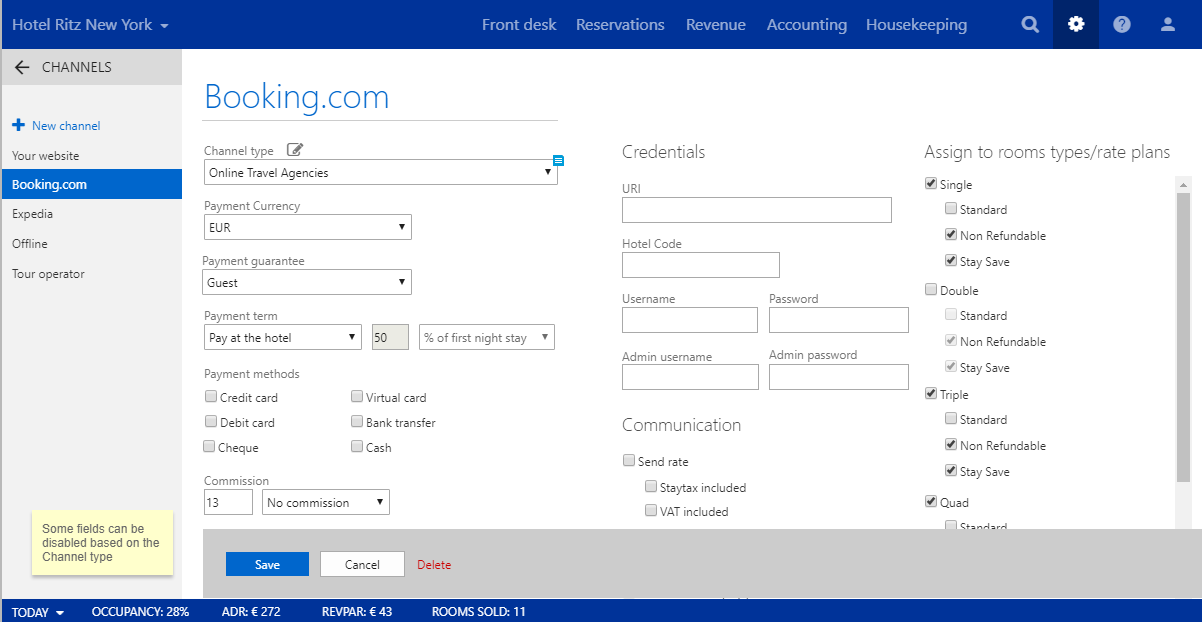The height and width of the screenshot is (622, 1202).
Task: Check the Double room type
Action: (931, 290)
